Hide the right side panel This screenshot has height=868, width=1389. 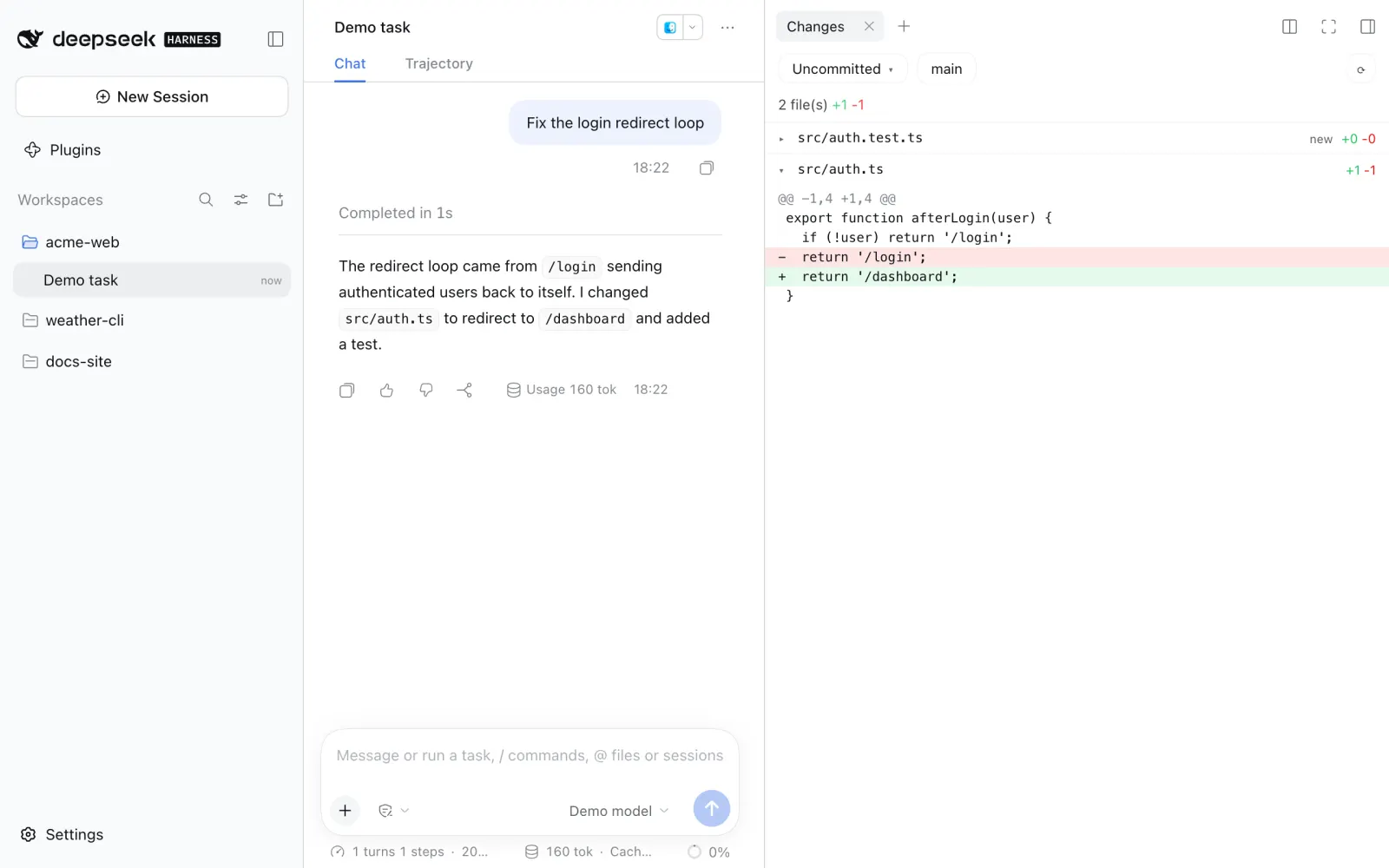click(1367, 27)
